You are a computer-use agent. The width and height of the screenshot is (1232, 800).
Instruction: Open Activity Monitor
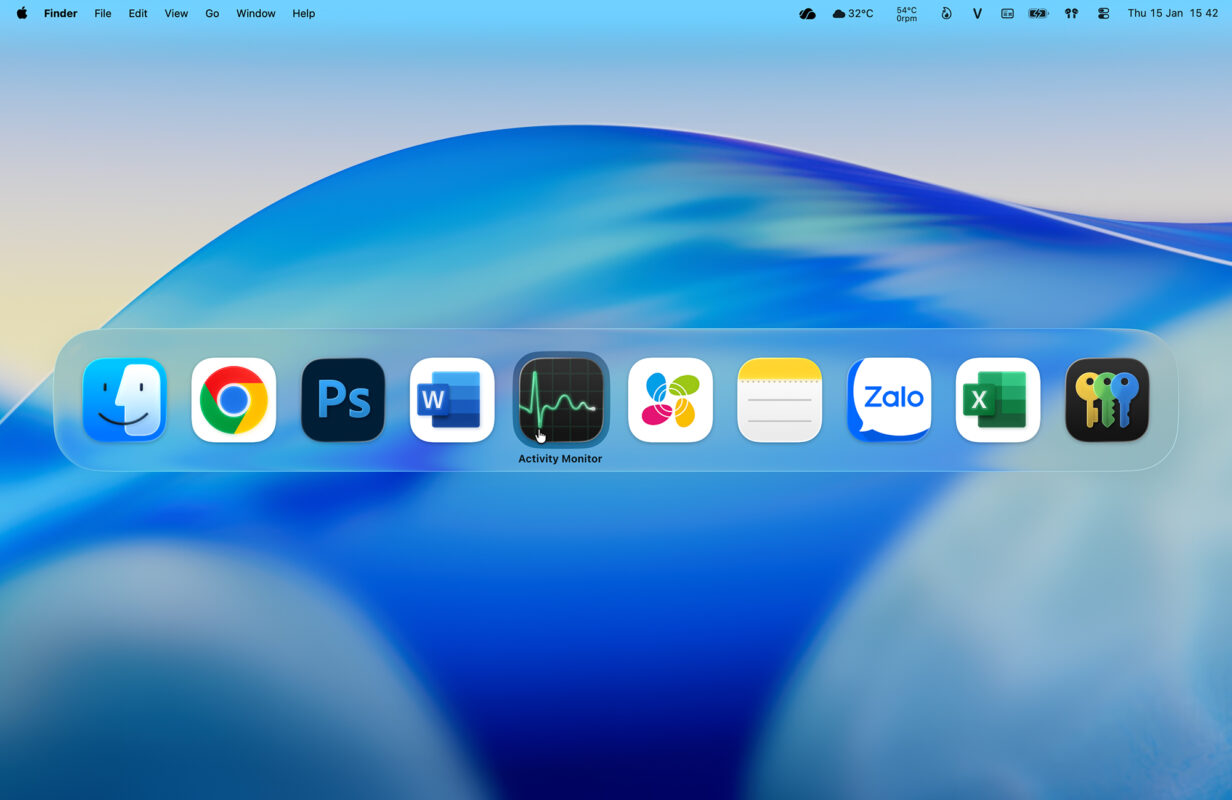click(561, 398)
